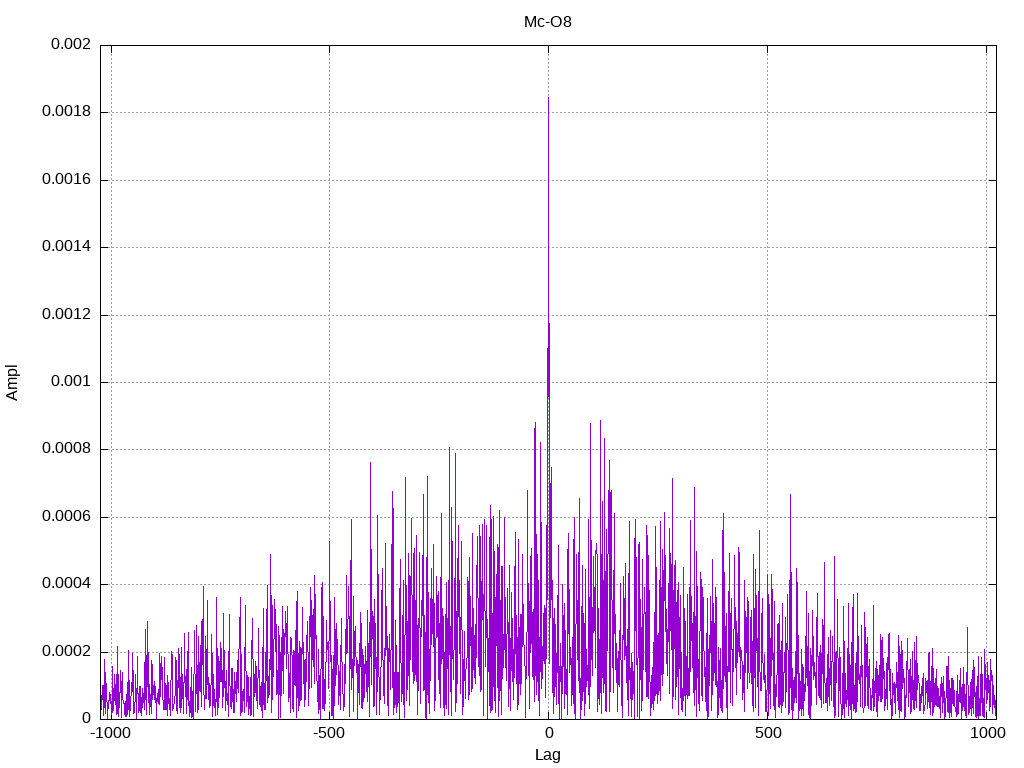The height and width of the screenshot is (768, 1024).
Task: Click the 500 x-axis tick label
Action: click(x=768, y=733)
